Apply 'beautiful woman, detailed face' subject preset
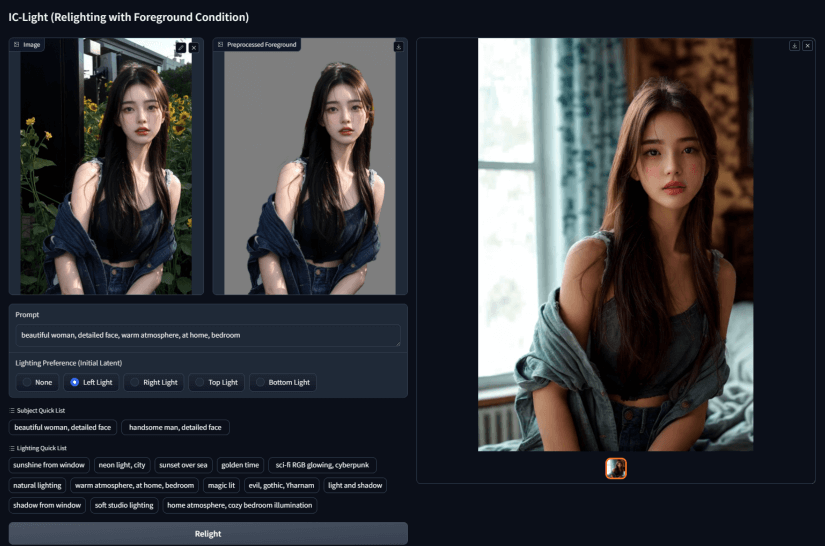The height and width of the screenshot is (546, 825). tap(63, 427)
